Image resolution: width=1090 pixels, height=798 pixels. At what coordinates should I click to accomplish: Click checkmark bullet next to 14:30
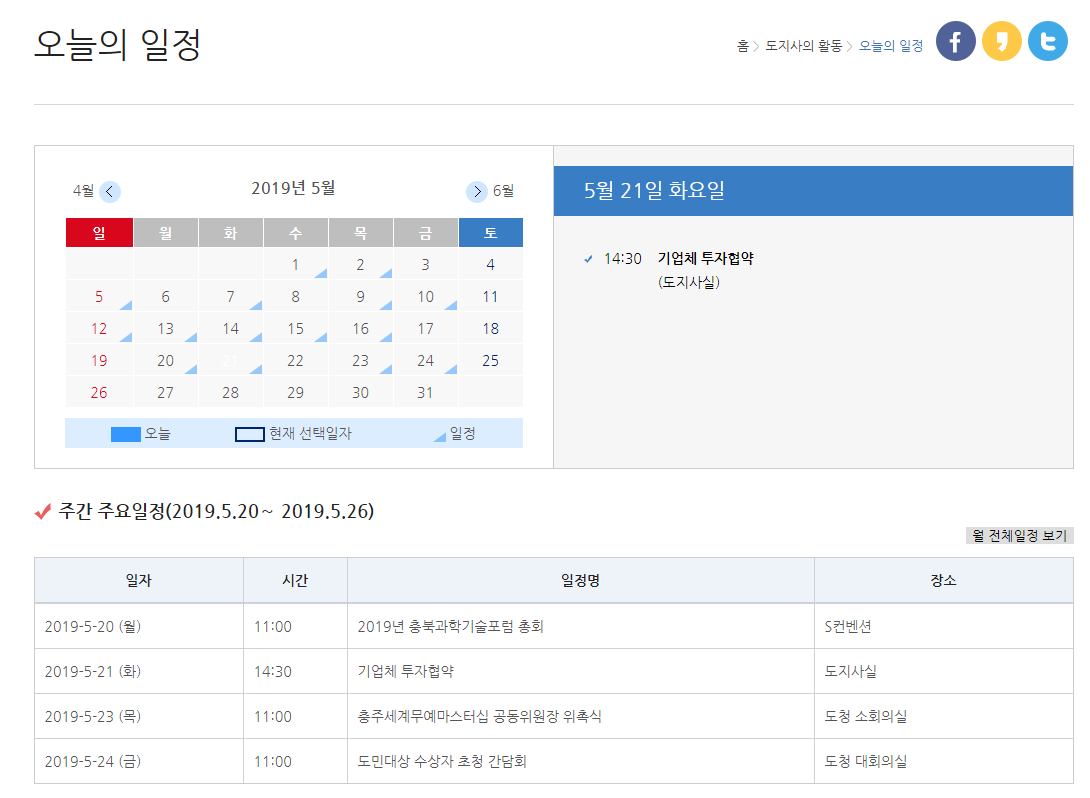point(589,259)
